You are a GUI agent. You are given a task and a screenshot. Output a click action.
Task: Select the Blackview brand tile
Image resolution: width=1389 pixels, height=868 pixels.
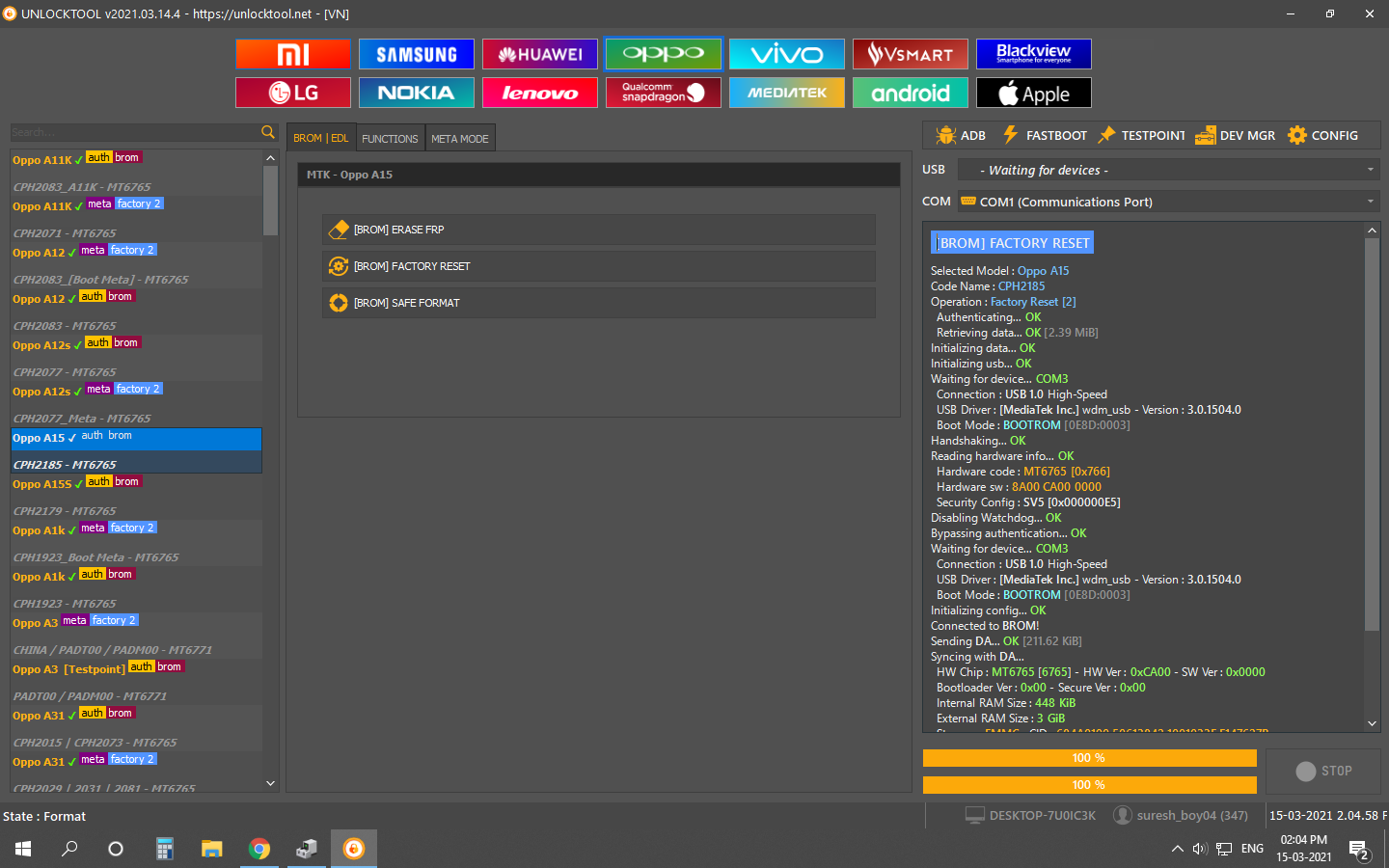pos(1034,54)
